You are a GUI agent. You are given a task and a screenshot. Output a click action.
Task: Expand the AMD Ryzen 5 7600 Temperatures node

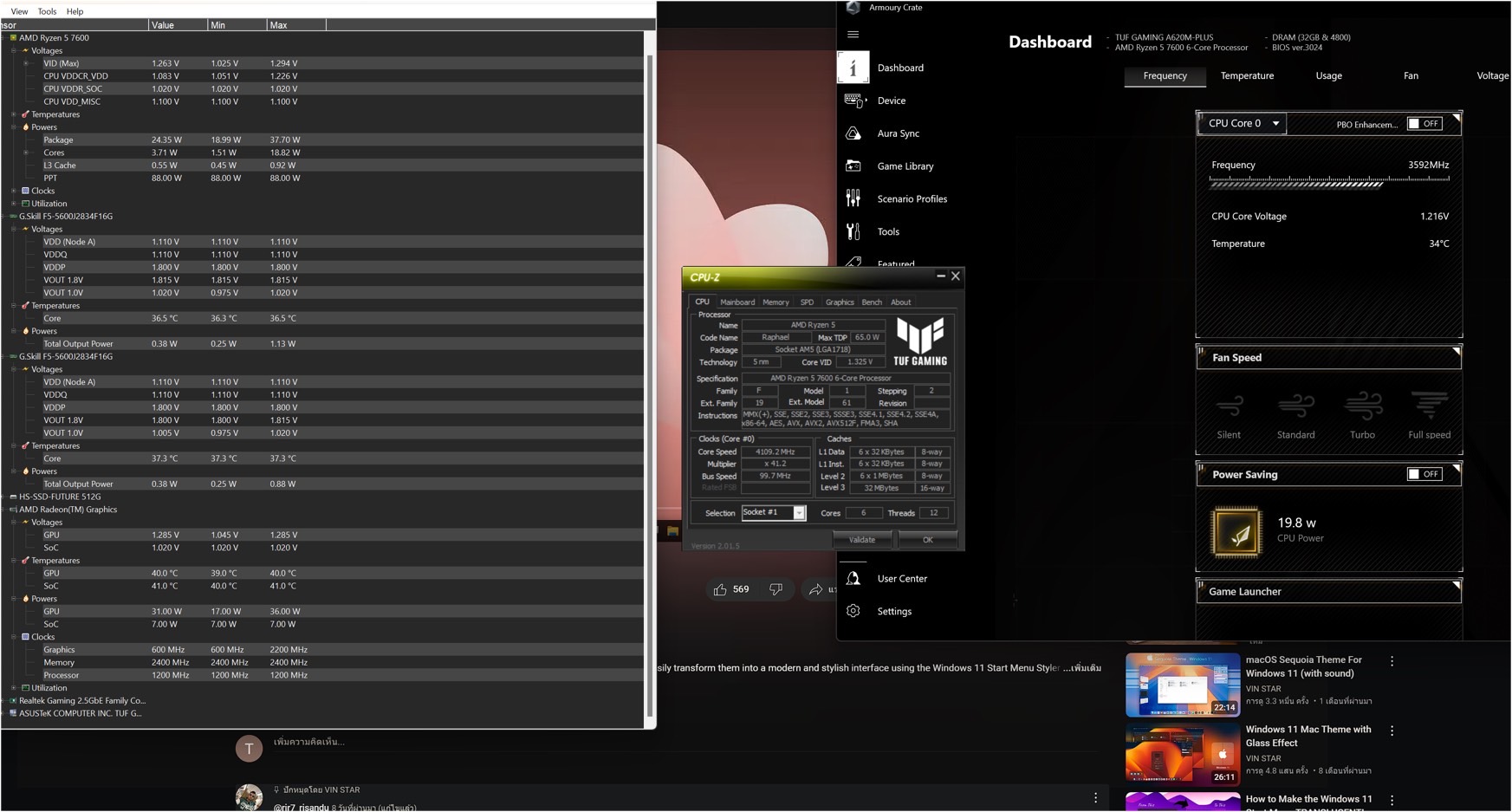pos(15,114)
